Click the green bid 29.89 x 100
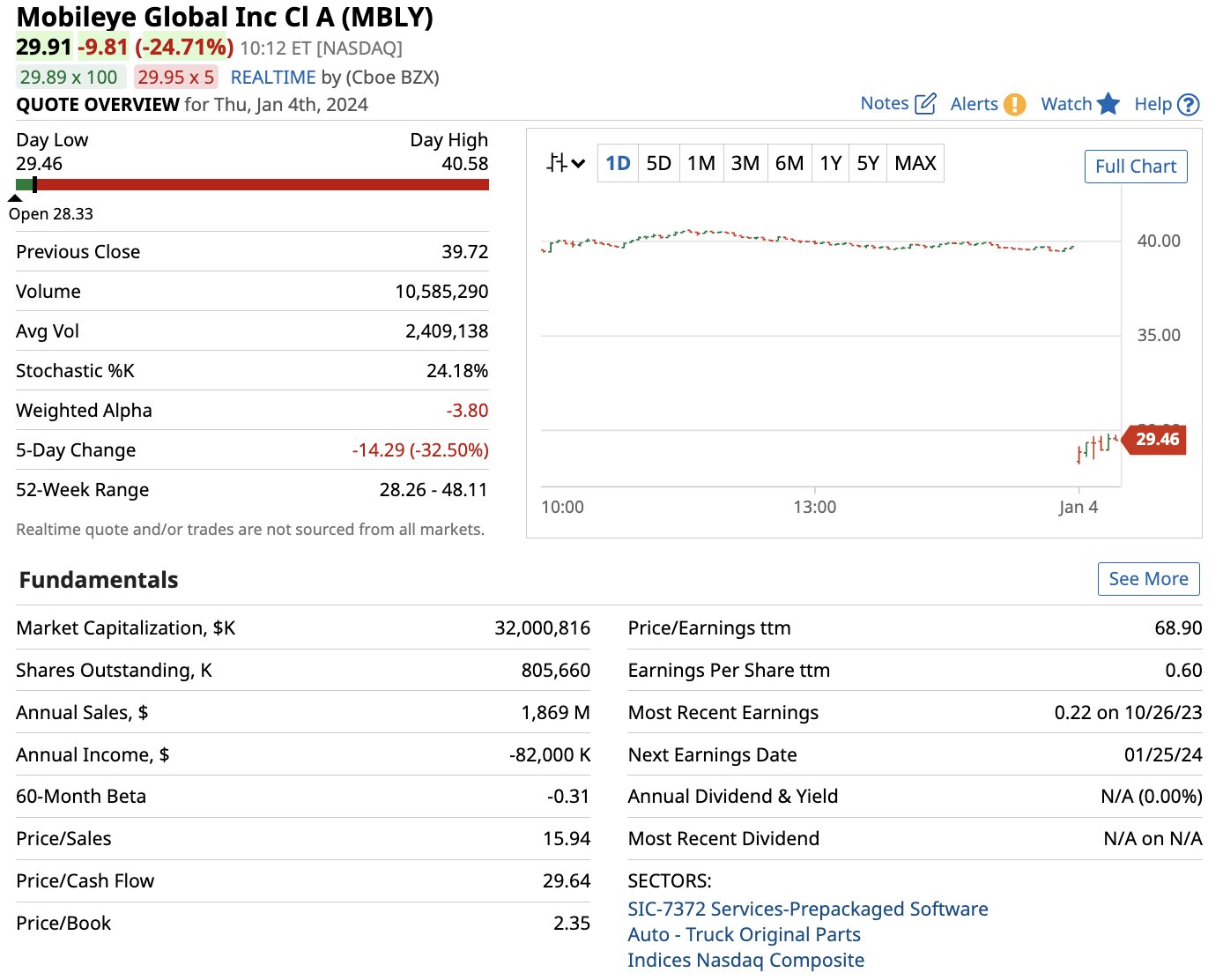Image resolution: width=1223 pixels, height=980 pixels. click(x=70, y=78)
